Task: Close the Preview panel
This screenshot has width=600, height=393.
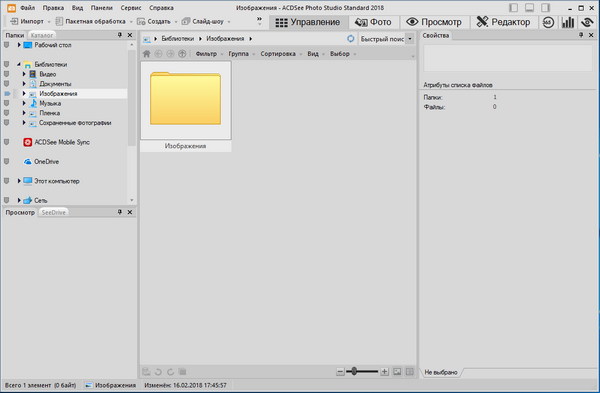Action: click(x=130, y=212)
